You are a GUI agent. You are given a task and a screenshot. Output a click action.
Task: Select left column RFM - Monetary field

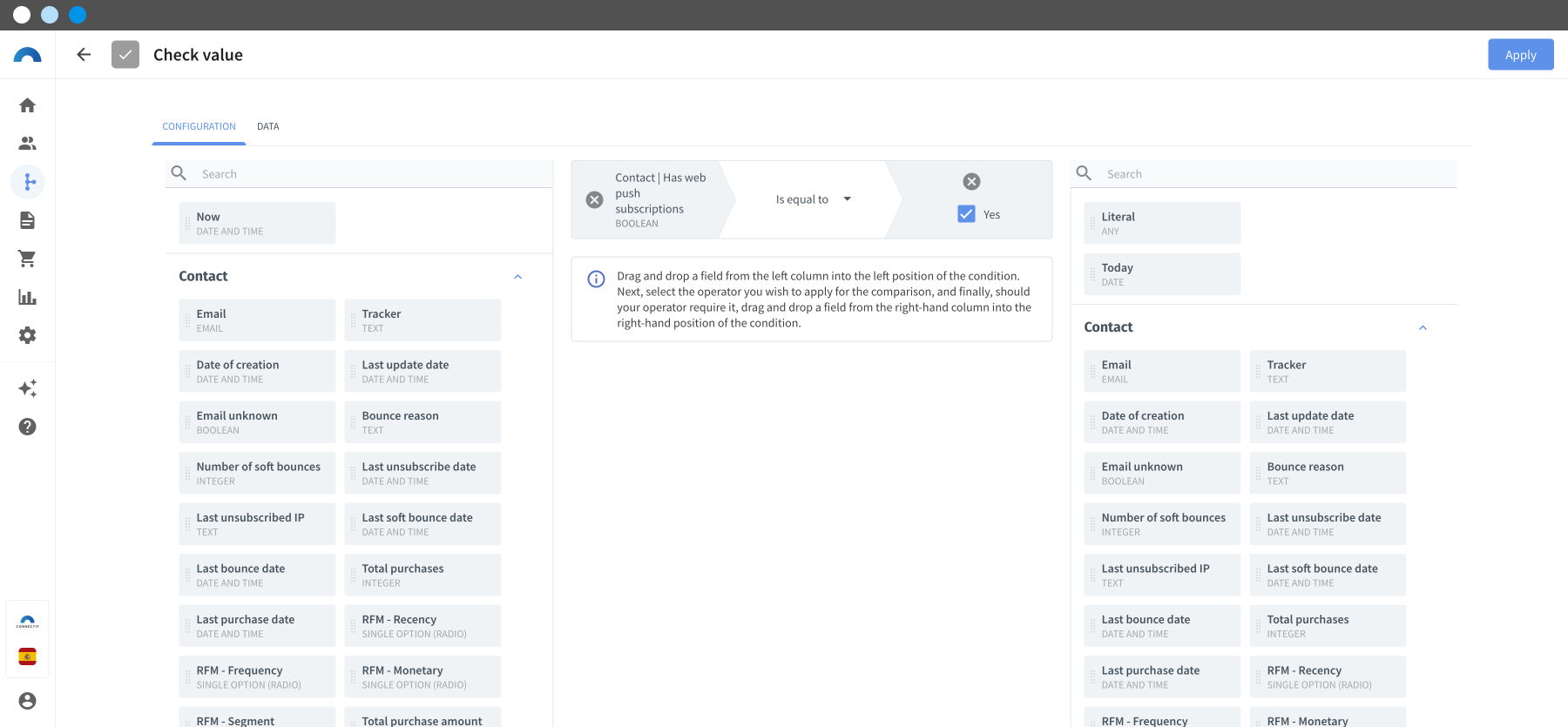pos(422,677)
